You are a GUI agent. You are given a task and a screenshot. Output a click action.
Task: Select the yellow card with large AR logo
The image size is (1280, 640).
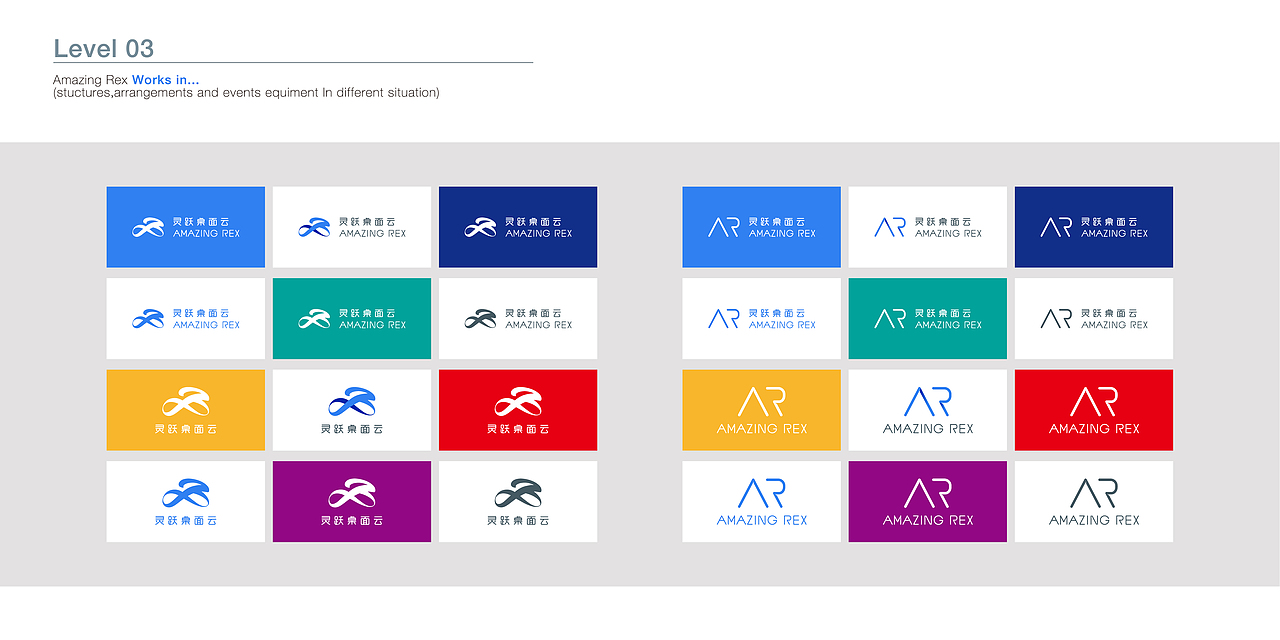pos(762,410)
